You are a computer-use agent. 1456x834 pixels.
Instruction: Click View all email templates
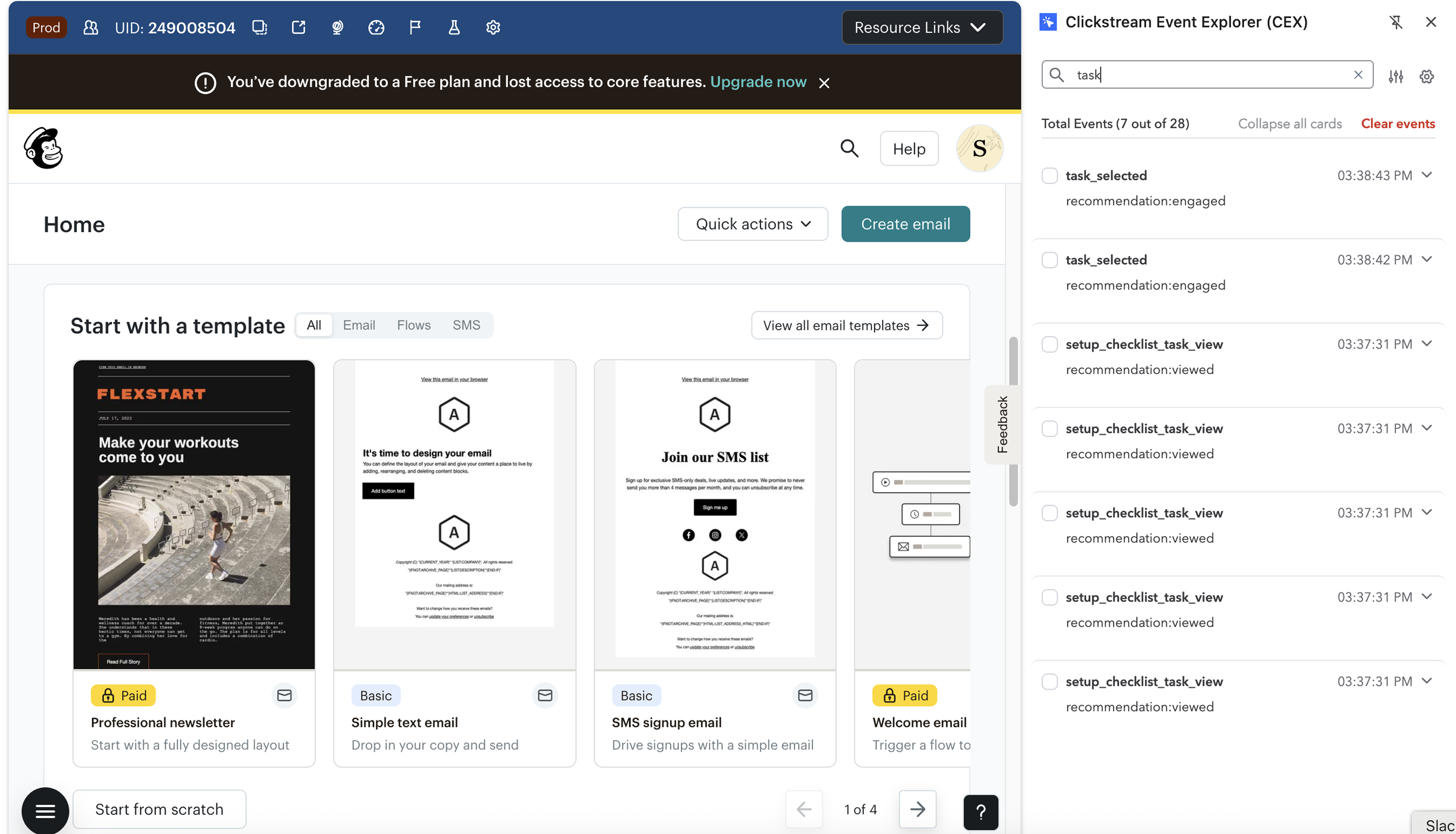[x=846, y=325]
